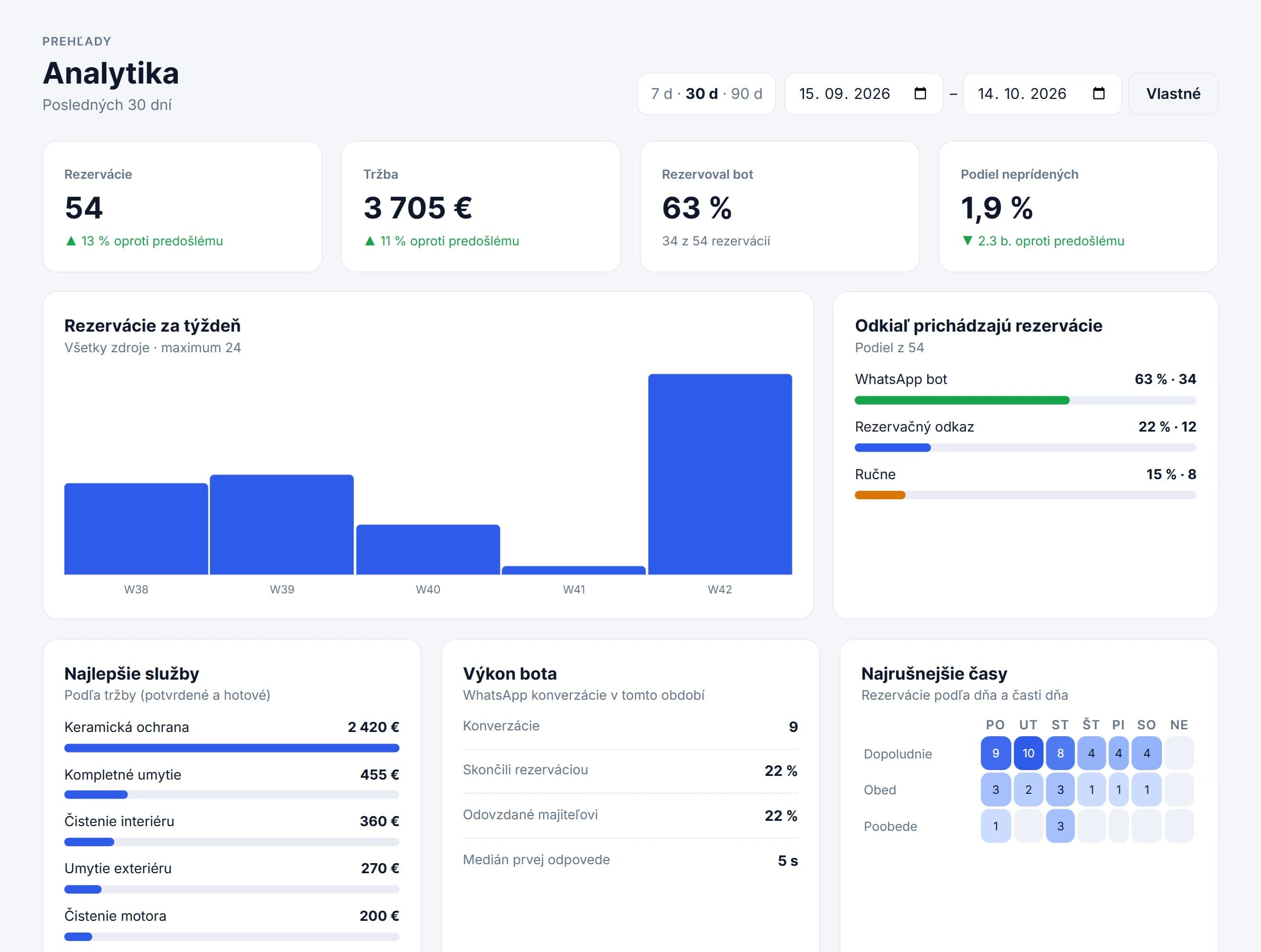
Task: Click heatmap cell Dopoludnie PO with 9
Action: click(995, 753)
